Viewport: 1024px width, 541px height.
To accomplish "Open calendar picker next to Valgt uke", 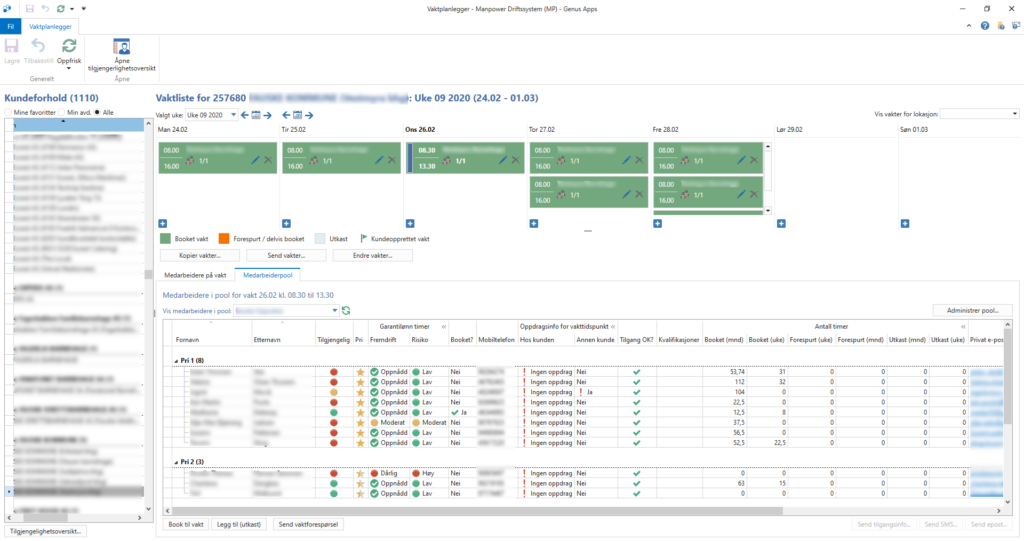I will point(257,115).
